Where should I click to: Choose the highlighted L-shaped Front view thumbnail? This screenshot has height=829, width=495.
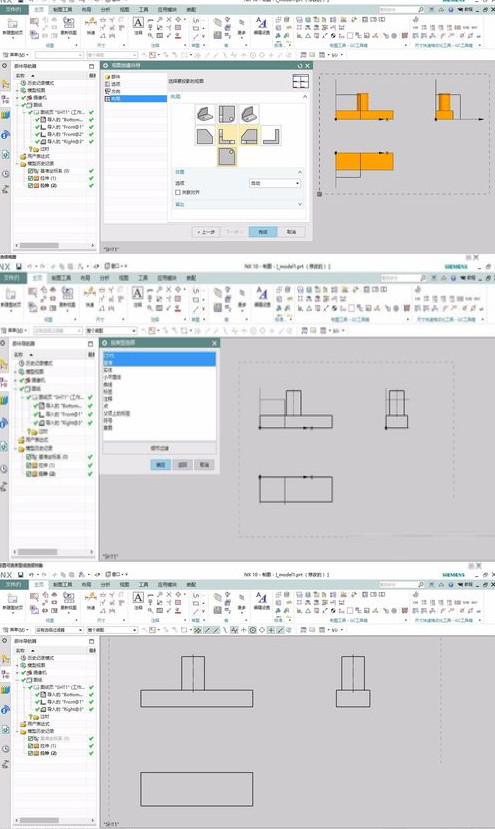tap(227, 135)
